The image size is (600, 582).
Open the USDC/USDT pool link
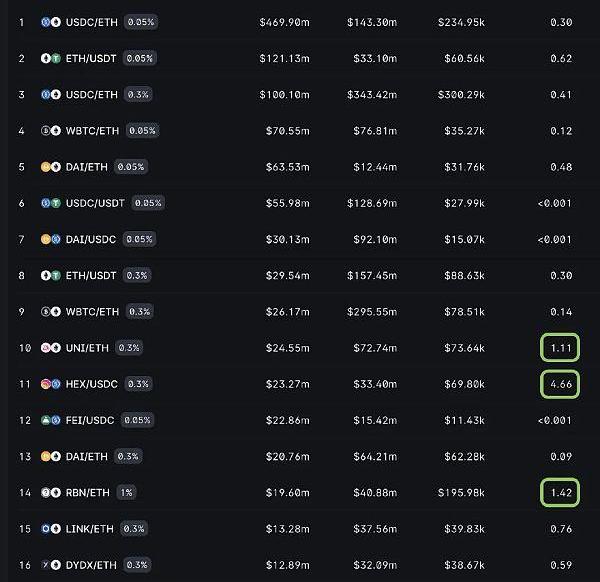click(x=97, y=203)
